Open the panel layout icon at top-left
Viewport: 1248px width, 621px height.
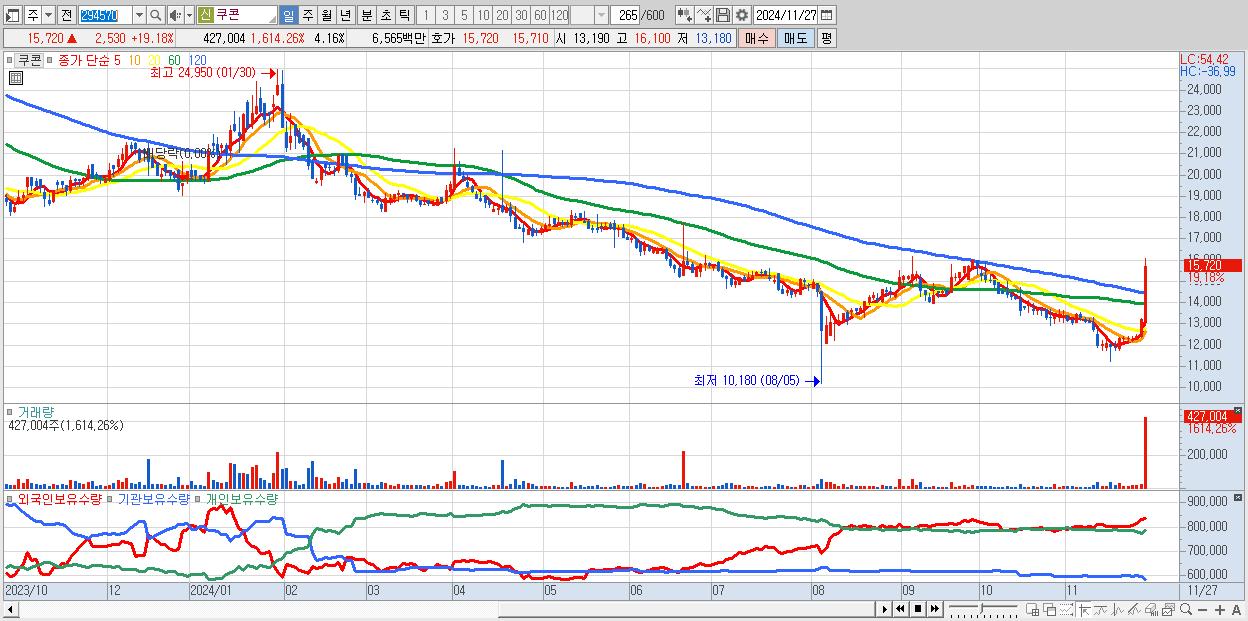point(12,15)
